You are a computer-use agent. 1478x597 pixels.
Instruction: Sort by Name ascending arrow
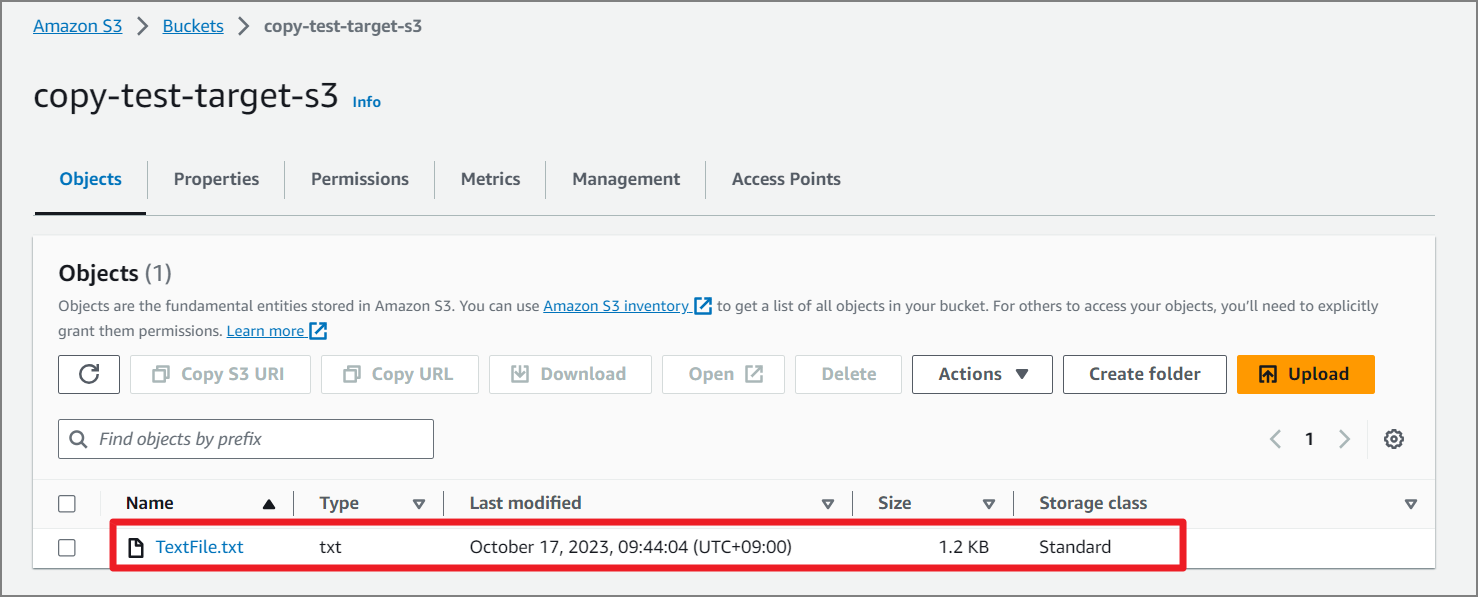(268, 504)
